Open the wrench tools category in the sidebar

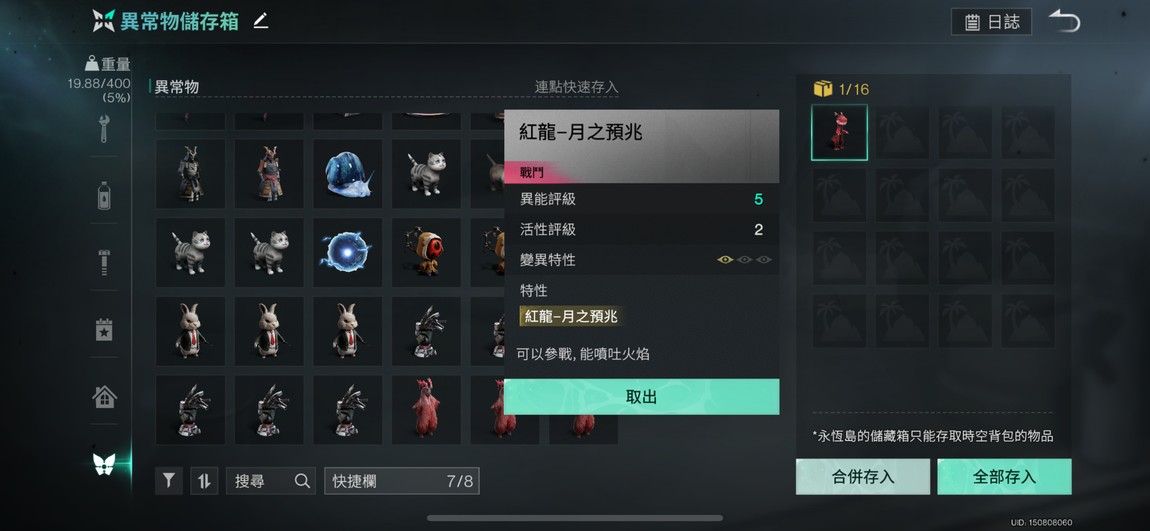(104, 128)
